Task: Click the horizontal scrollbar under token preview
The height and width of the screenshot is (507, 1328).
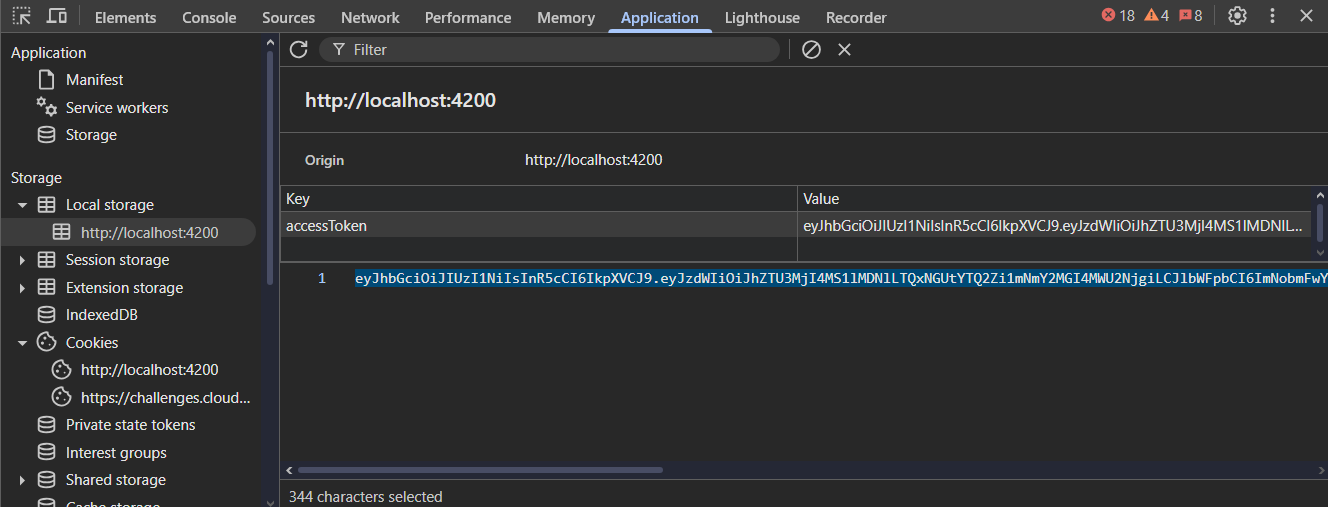Action: (x=480, y=470)
